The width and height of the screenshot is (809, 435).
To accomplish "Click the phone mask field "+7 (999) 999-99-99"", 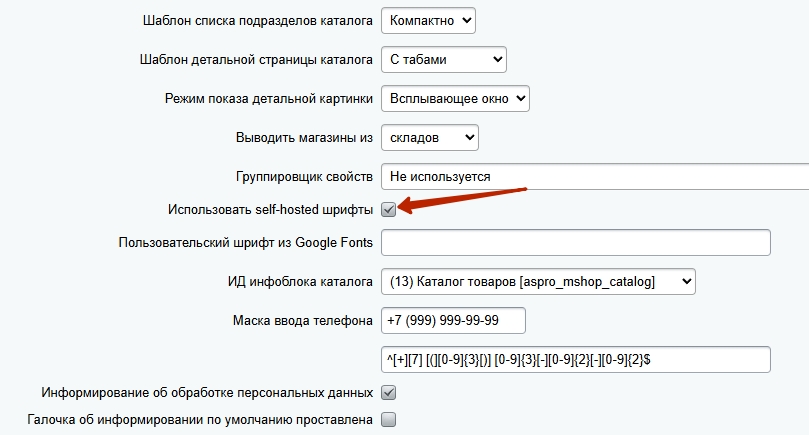I will [x=453, y=322].
